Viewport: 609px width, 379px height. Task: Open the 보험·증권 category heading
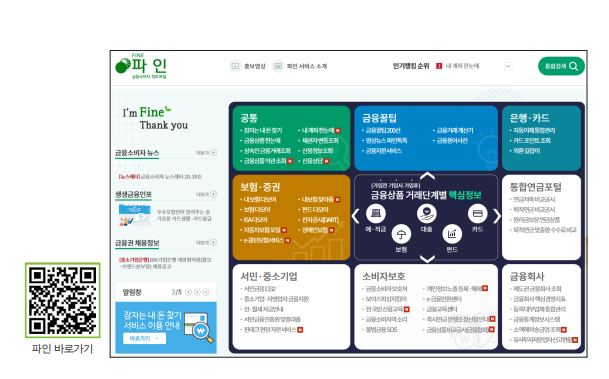tap(260, 187)
